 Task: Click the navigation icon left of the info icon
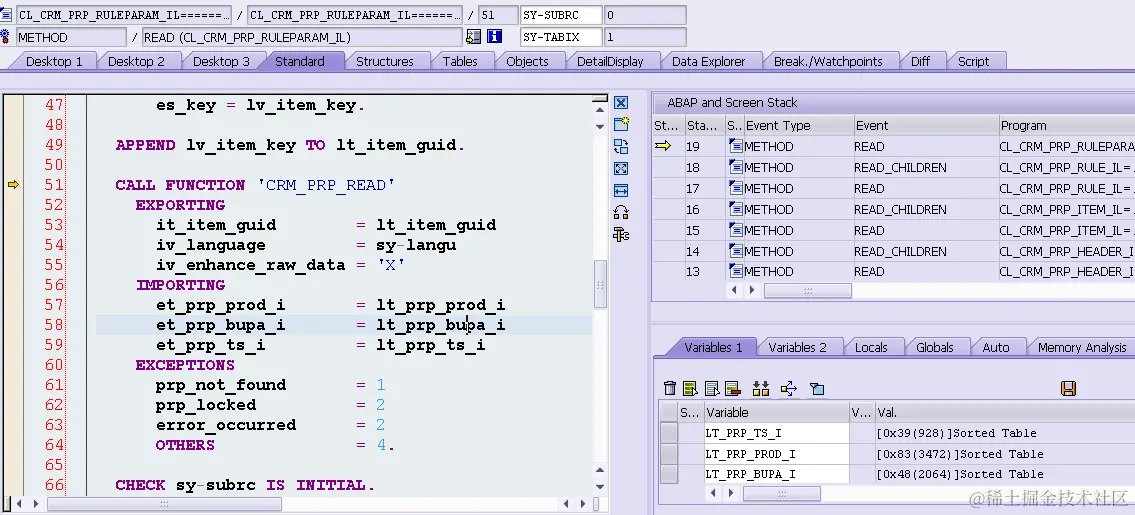click(x=473, y=36)
